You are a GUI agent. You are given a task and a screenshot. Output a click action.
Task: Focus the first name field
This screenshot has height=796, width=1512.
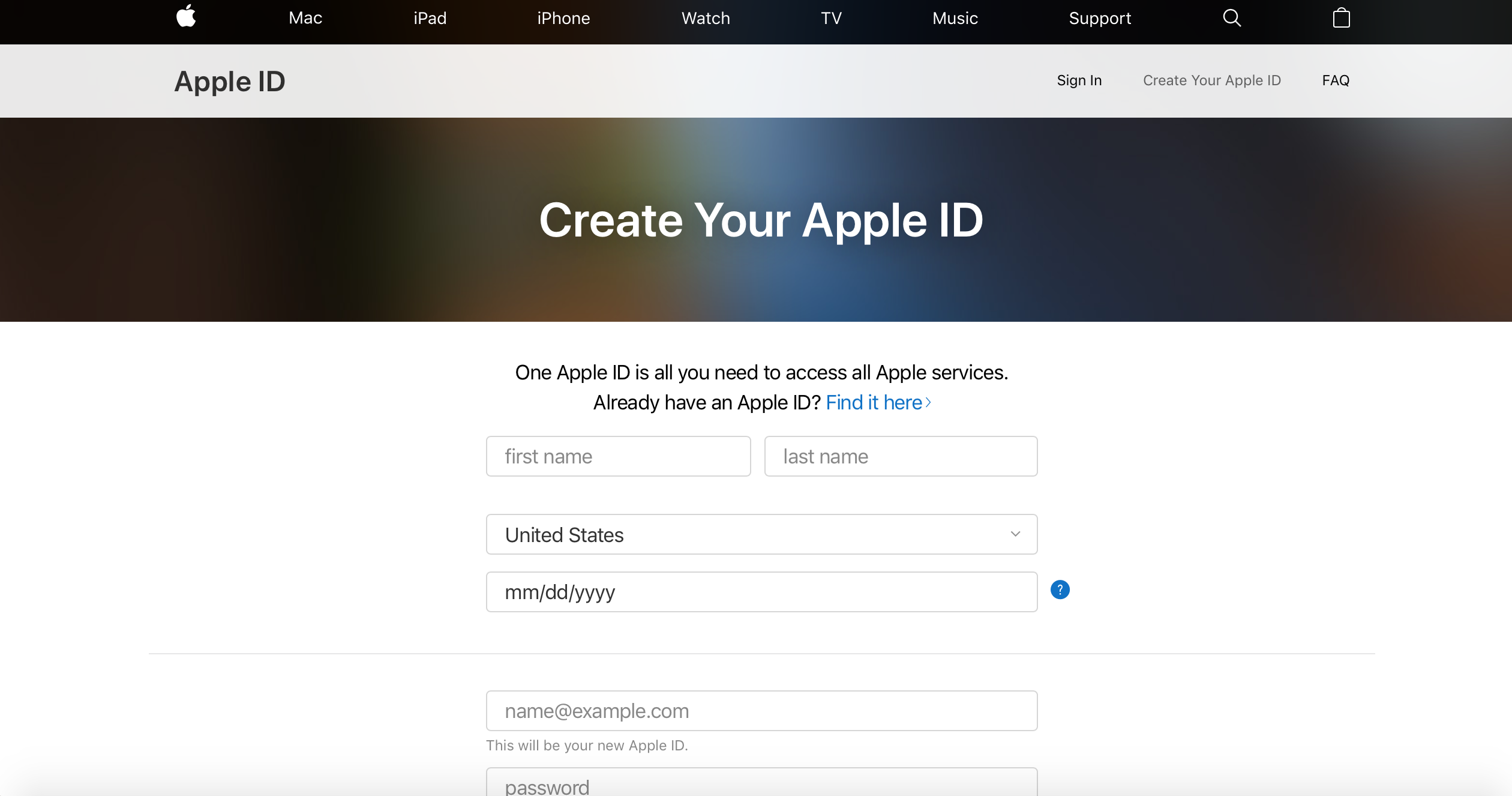pyautogui.click(x=618, y=456)
